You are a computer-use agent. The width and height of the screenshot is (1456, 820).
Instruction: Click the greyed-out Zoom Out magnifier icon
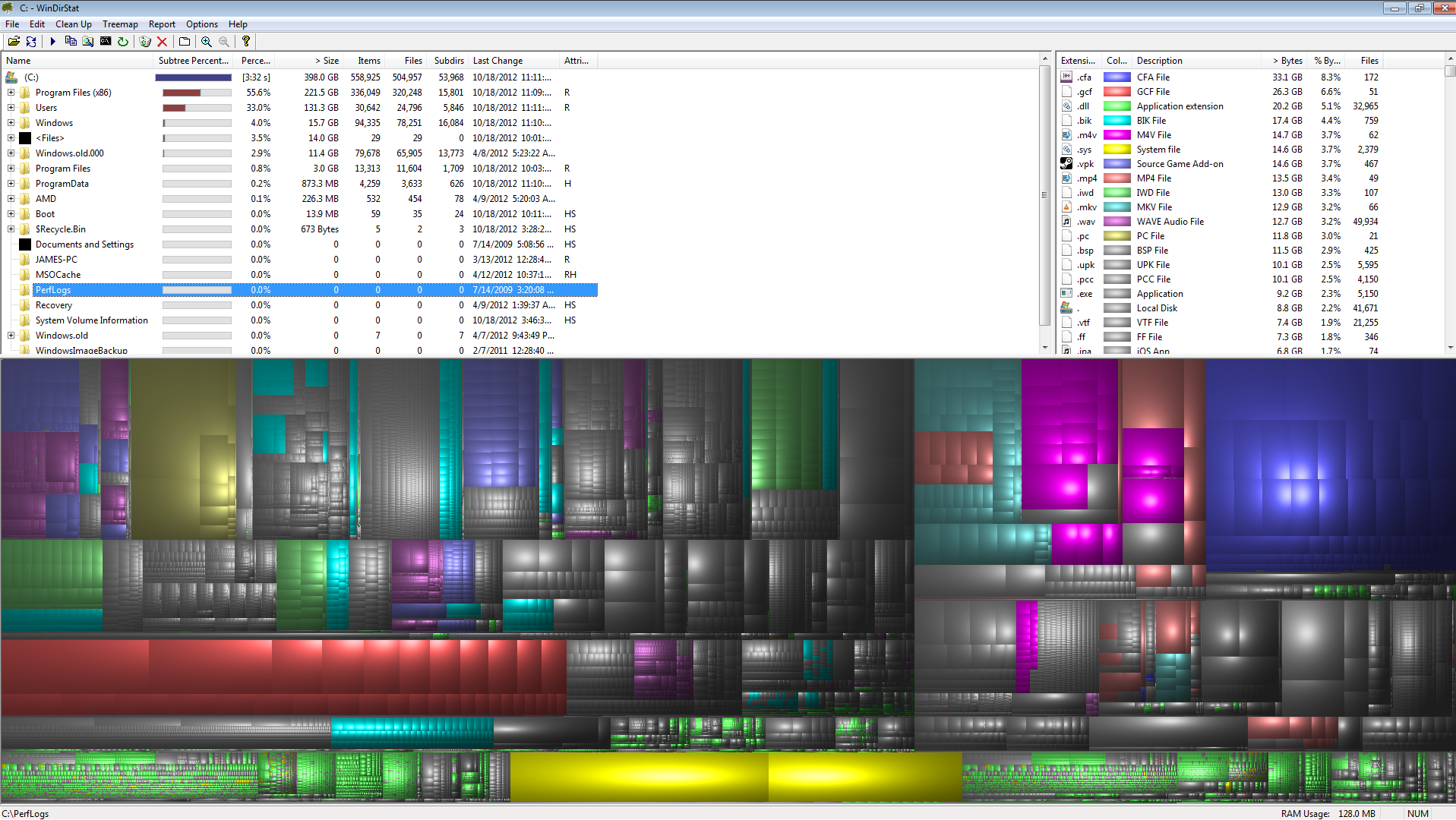coord(224,42)
